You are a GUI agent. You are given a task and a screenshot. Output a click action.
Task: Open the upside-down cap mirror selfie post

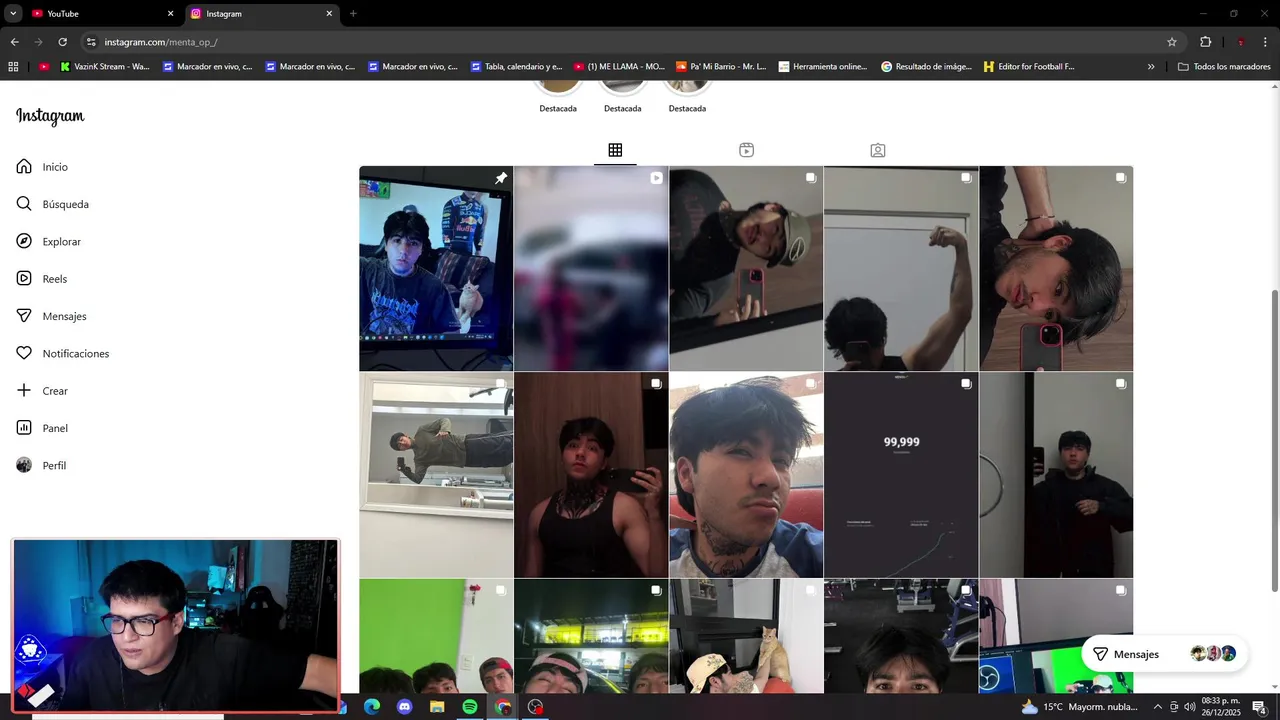coord(746,268)
